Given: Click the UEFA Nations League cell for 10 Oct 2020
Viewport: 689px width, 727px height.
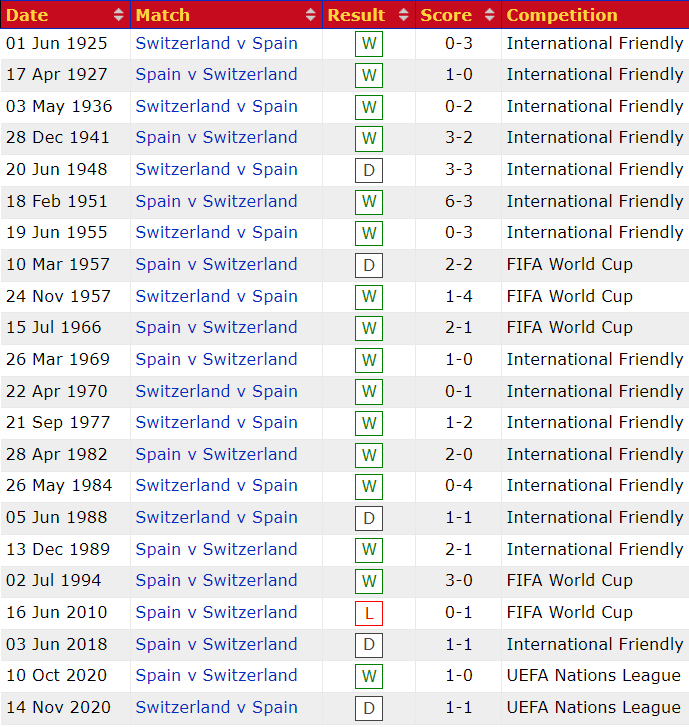Looking at the screenshot, I should [x=594, y=675].
